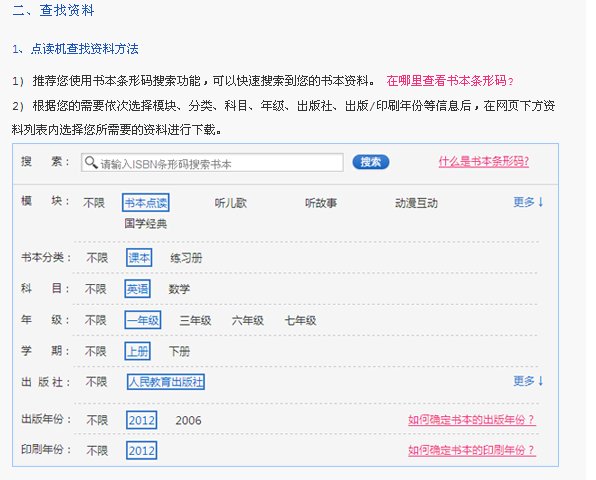Select the 听儿歌 module
The image size is (596, 480).
coord(231,203)
